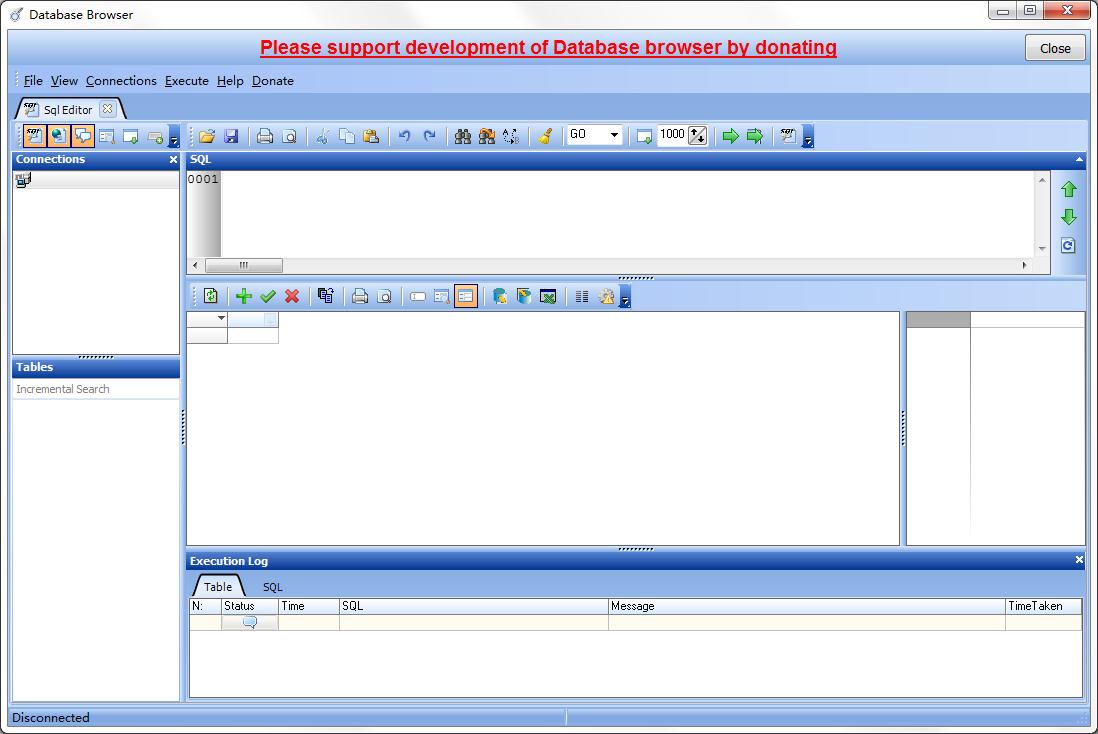The height and width of the screenshot is (734, 1098).
Task: Export the results to Excel
Action: pyautogui.click(x=548, y=296)
